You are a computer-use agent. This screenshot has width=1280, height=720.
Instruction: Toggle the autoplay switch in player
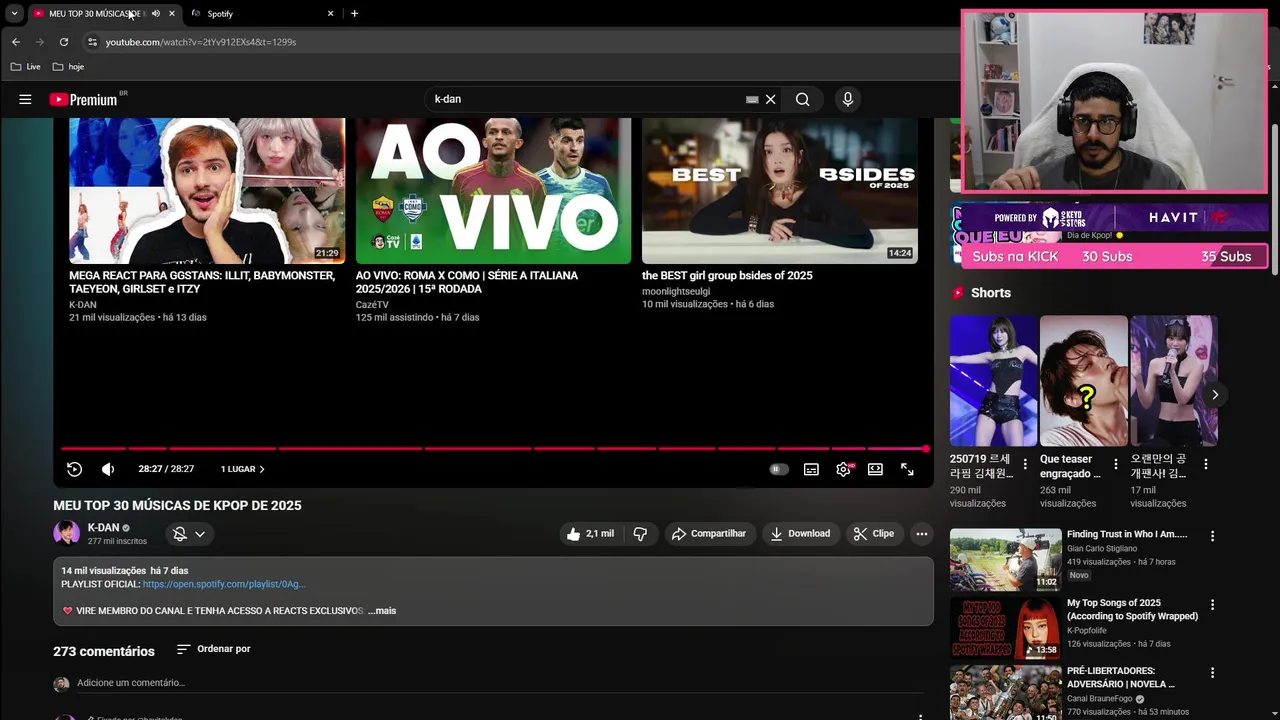(779, 469)
